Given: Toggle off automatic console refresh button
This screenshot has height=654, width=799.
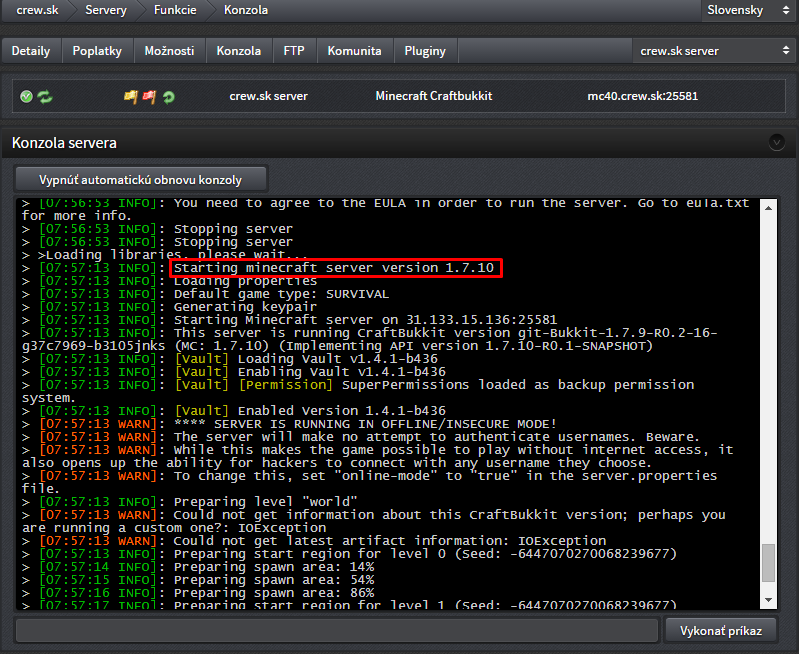Looking at the screenshot, I should pyautogui.click(x=141, y=179).
